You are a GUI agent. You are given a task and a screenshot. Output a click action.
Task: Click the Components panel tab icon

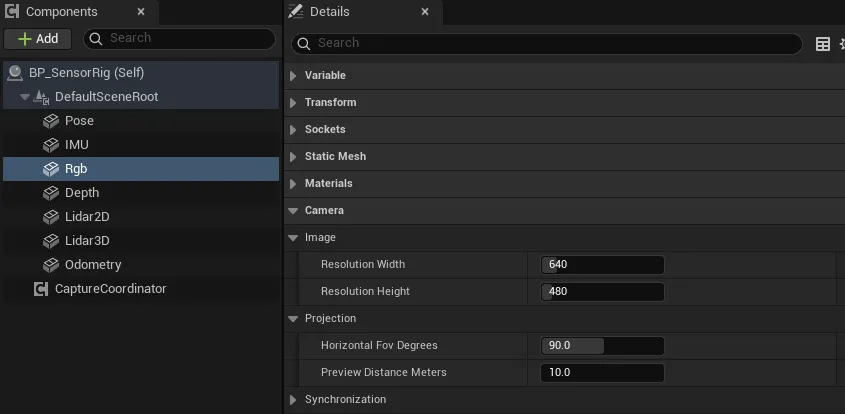(11, 11)
